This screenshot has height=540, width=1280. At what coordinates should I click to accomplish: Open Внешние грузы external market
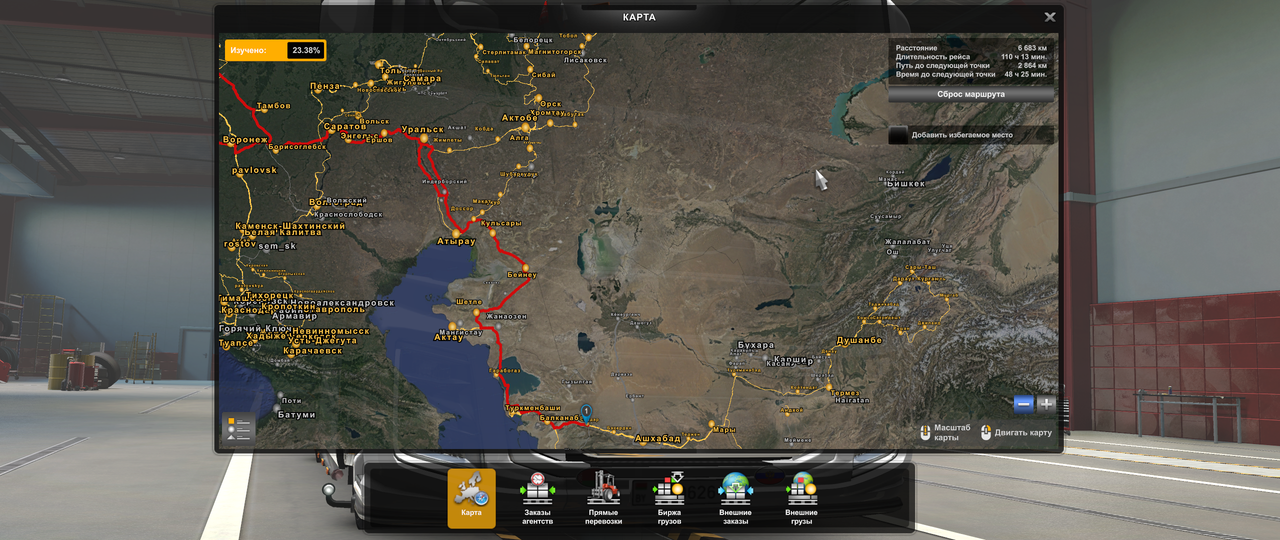point(801,498)
